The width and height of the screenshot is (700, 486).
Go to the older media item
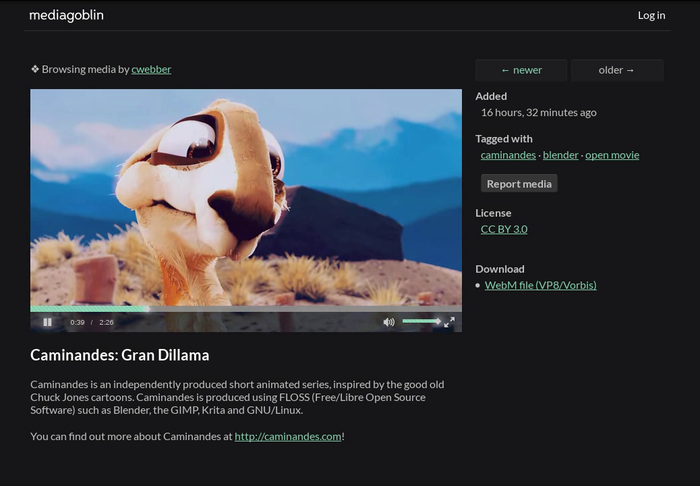(616, 70)
